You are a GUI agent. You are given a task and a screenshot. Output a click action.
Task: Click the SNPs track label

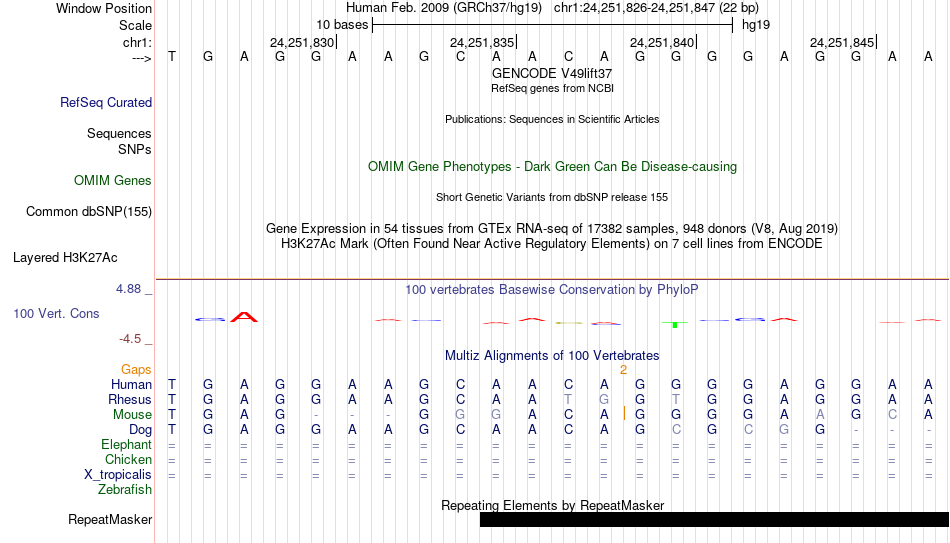click(135, 149)
